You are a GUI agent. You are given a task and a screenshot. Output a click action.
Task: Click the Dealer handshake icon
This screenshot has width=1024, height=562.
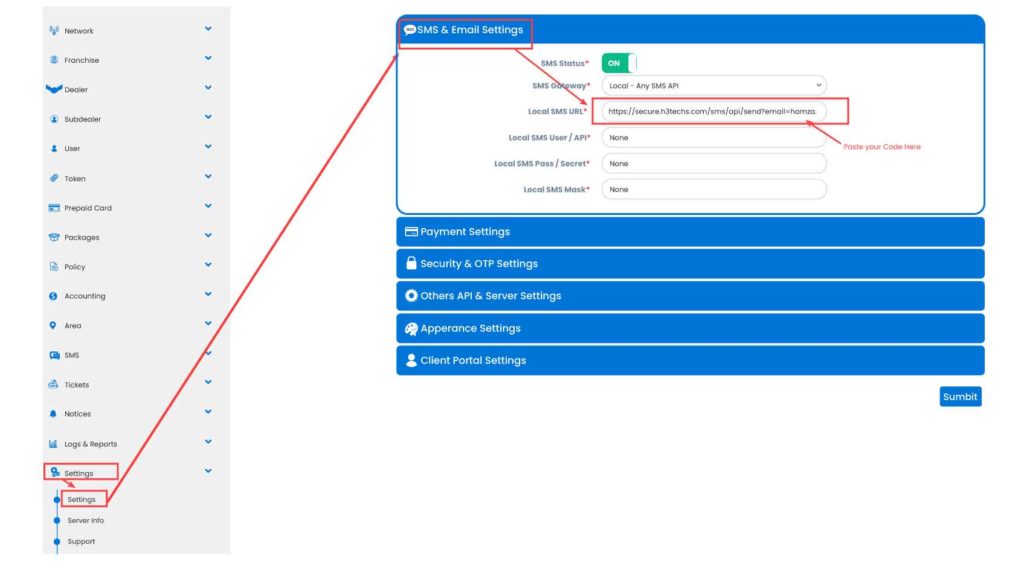pos(54,89)
